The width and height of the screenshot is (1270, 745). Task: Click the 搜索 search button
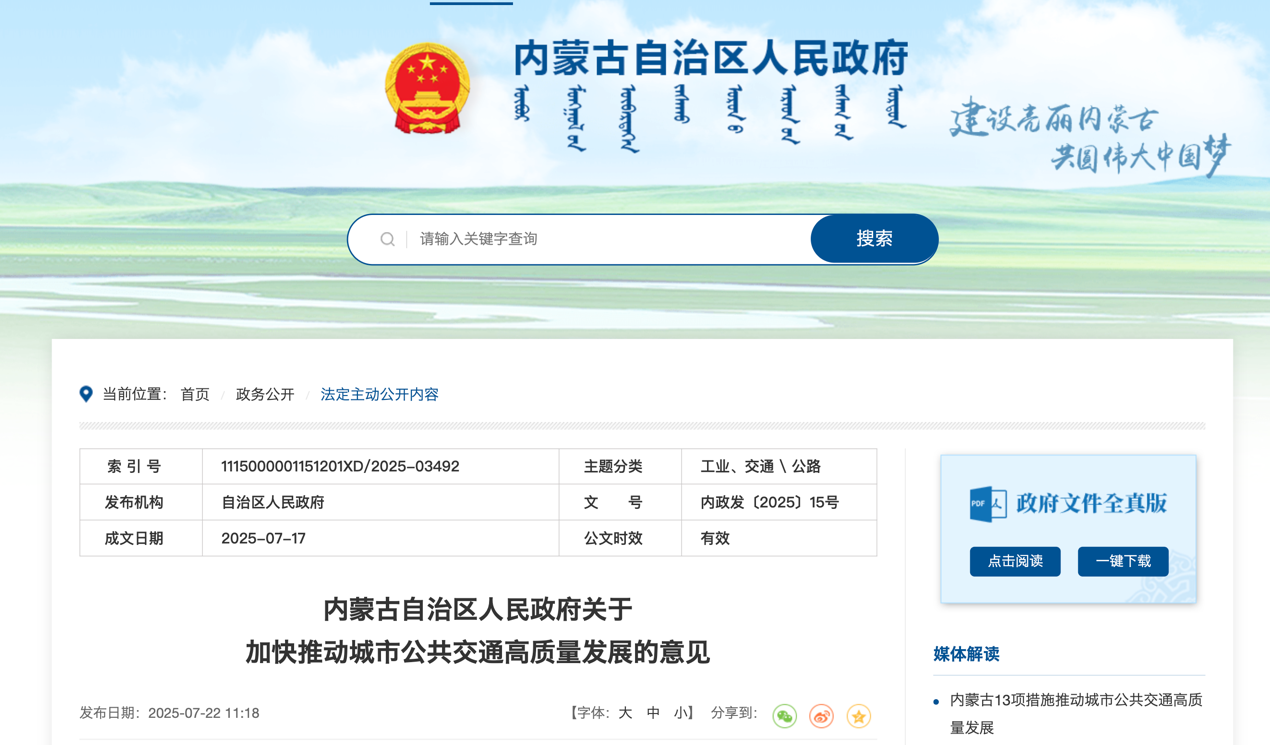tap(874, 239)
